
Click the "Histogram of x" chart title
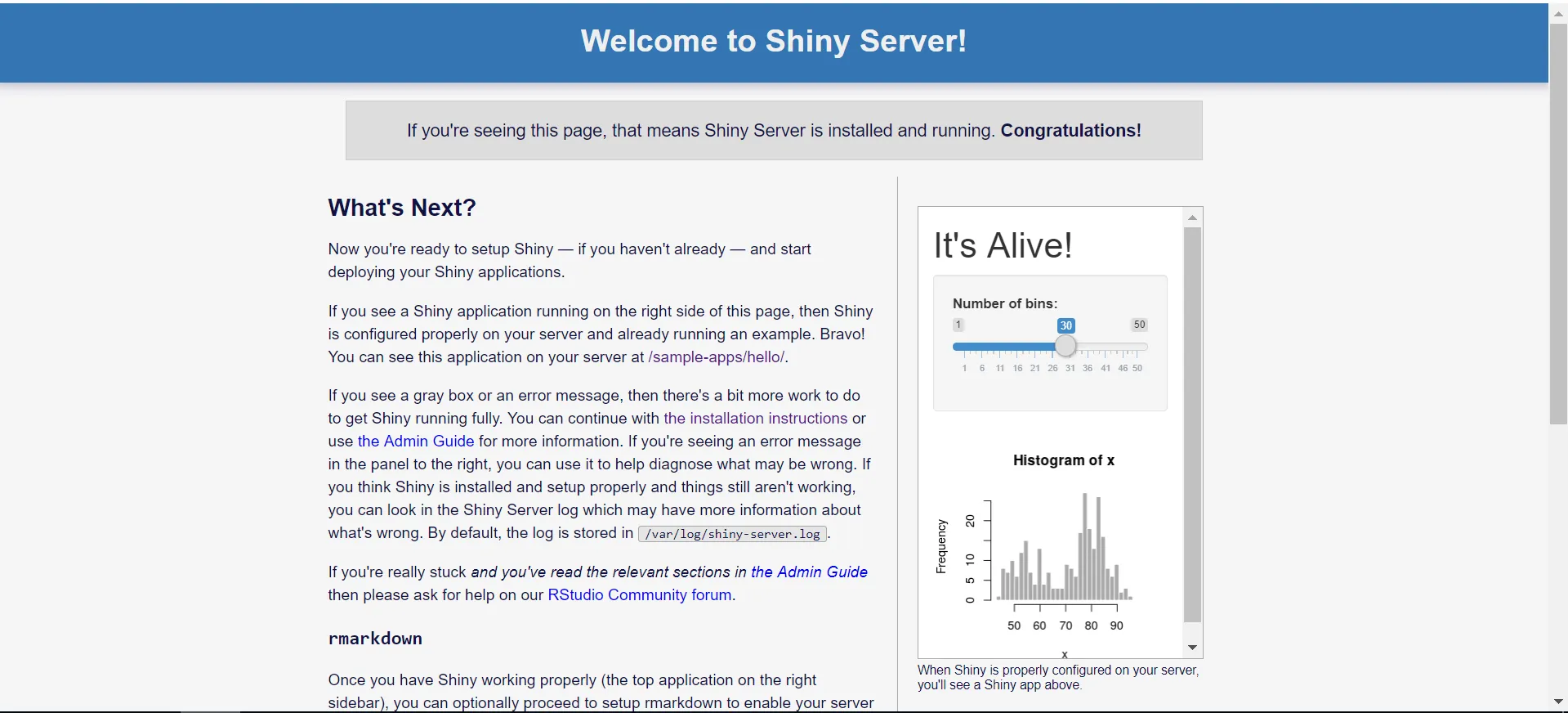point(1064,460)
